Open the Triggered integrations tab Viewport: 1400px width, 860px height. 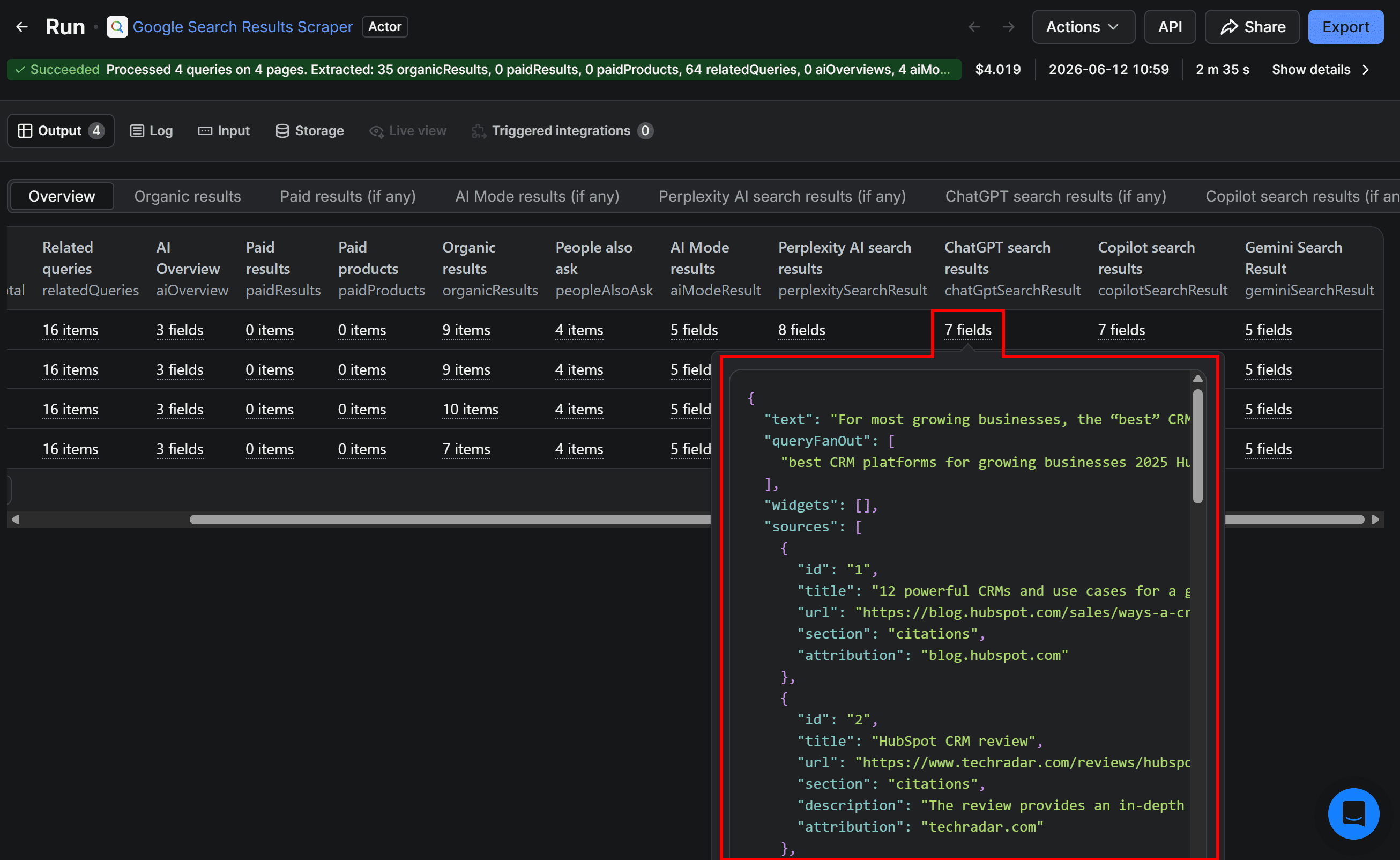[x=562, y=131]
